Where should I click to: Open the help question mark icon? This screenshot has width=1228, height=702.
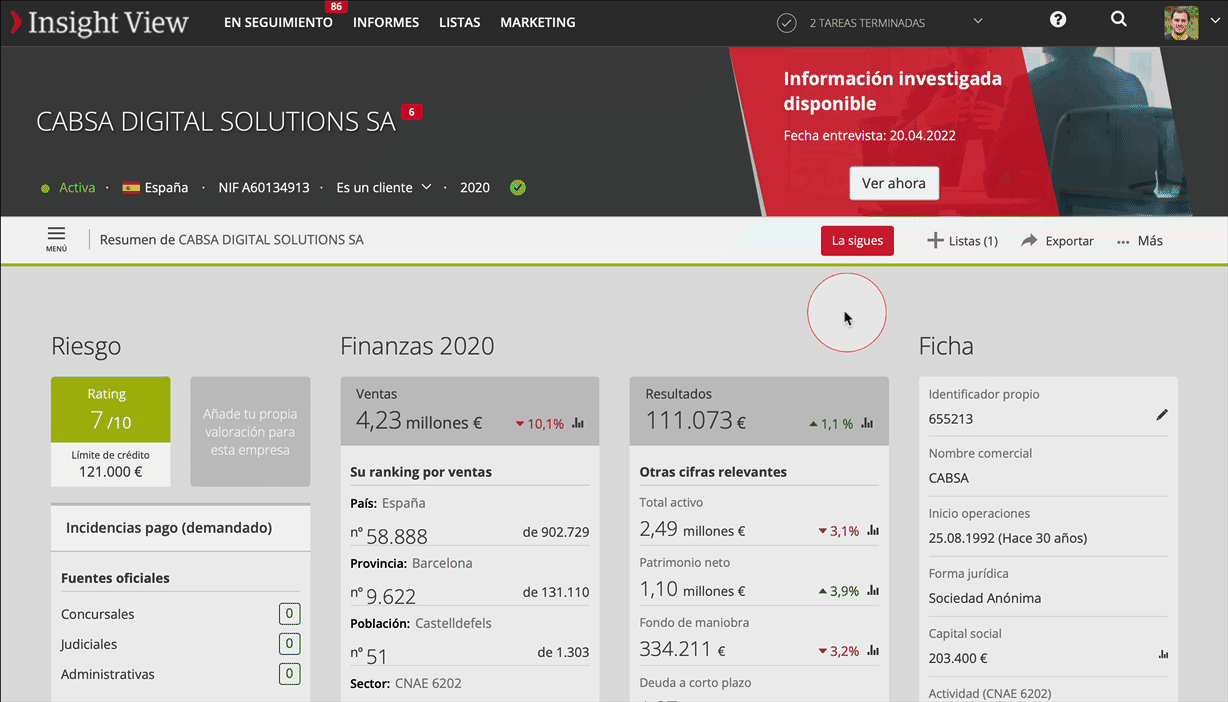tap(1058, 20)
